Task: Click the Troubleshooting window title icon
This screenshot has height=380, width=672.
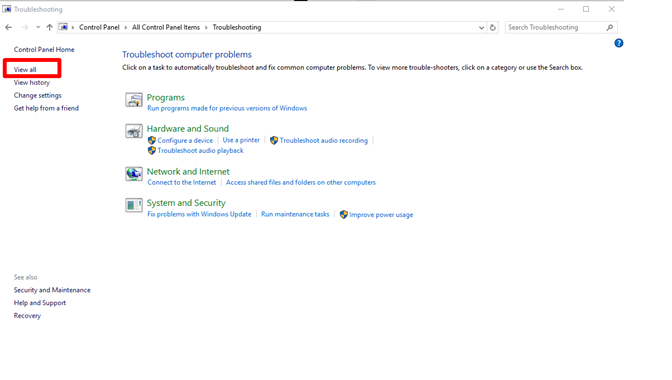Action: click(6, 9)
